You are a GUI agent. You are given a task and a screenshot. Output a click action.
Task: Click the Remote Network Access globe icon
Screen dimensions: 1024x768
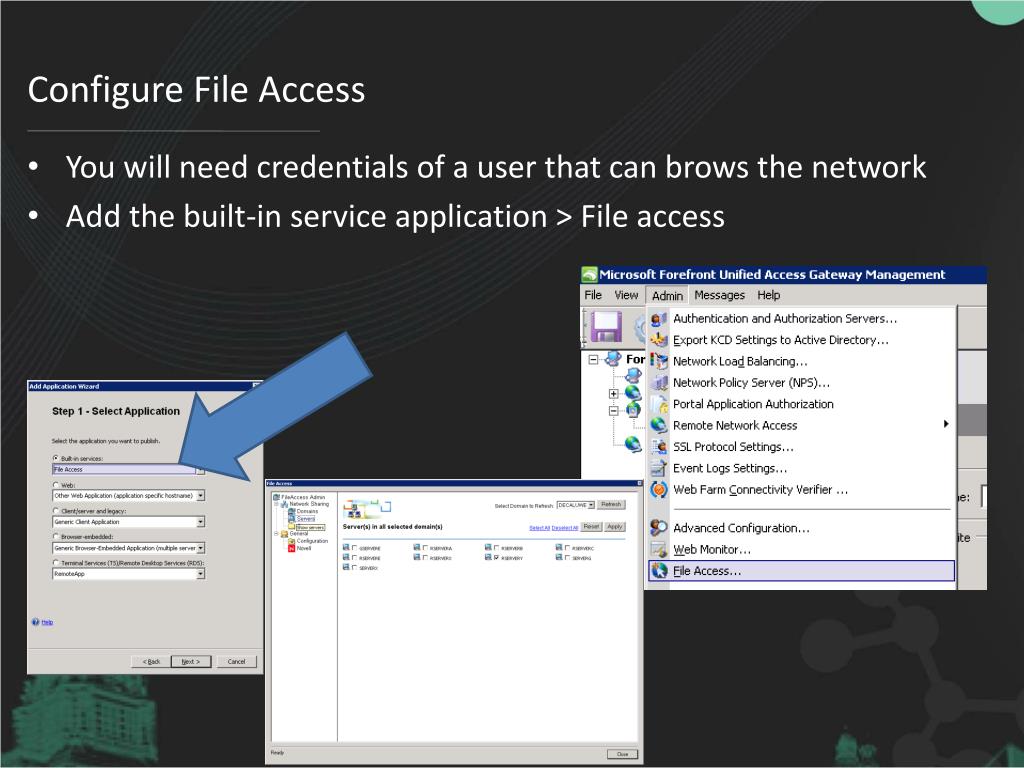pos(658,425)
